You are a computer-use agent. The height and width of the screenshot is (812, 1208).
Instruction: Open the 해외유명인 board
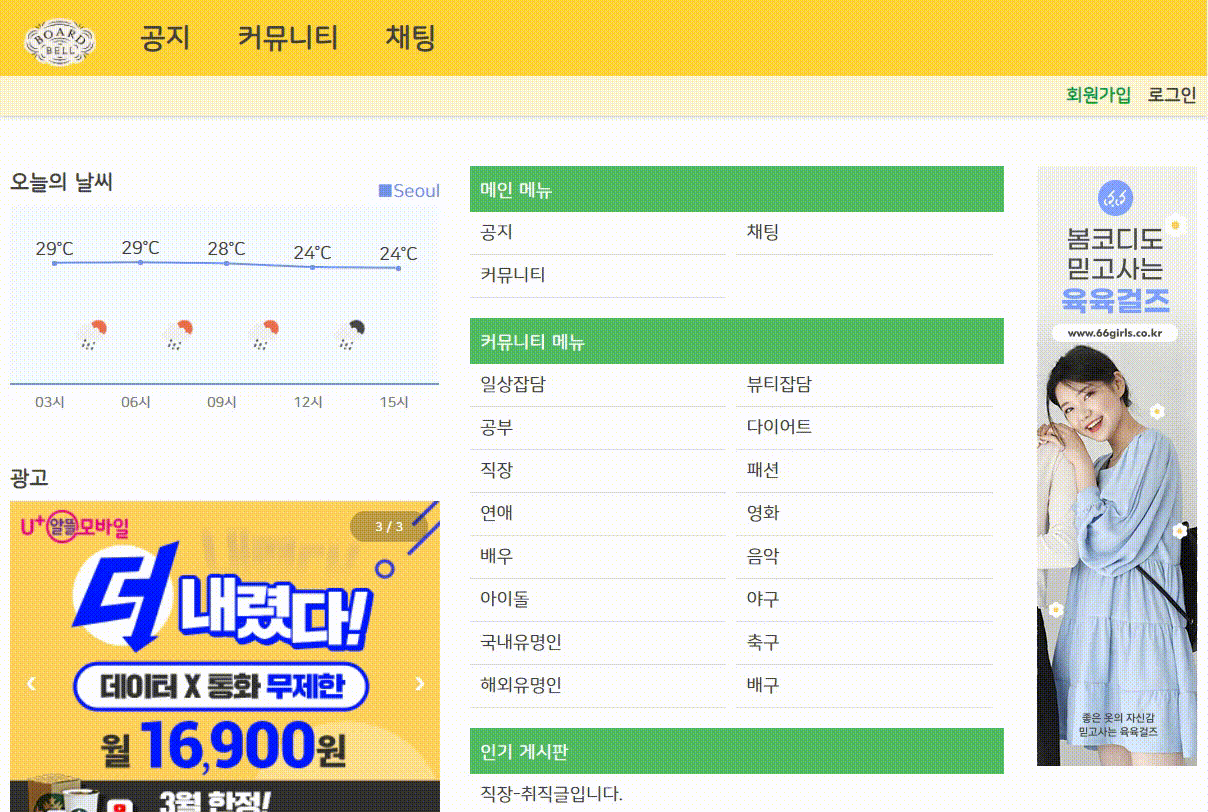pos(597,686)
